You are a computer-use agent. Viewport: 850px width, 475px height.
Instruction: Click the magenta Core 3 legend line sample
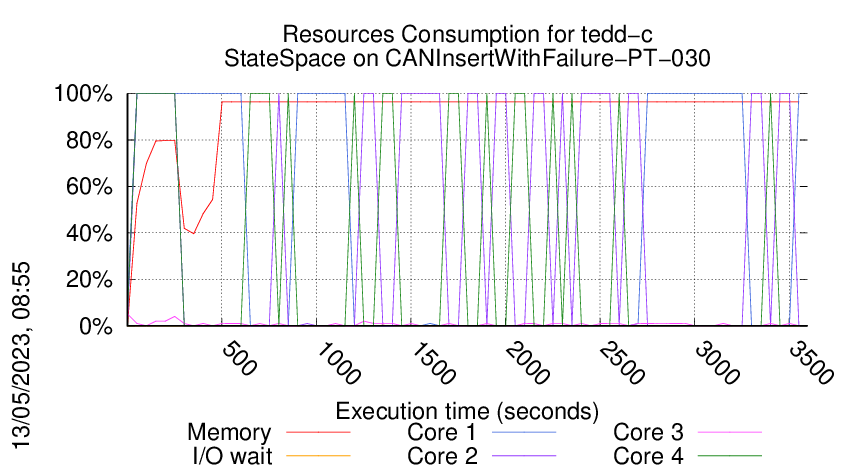tap(730, 433)
